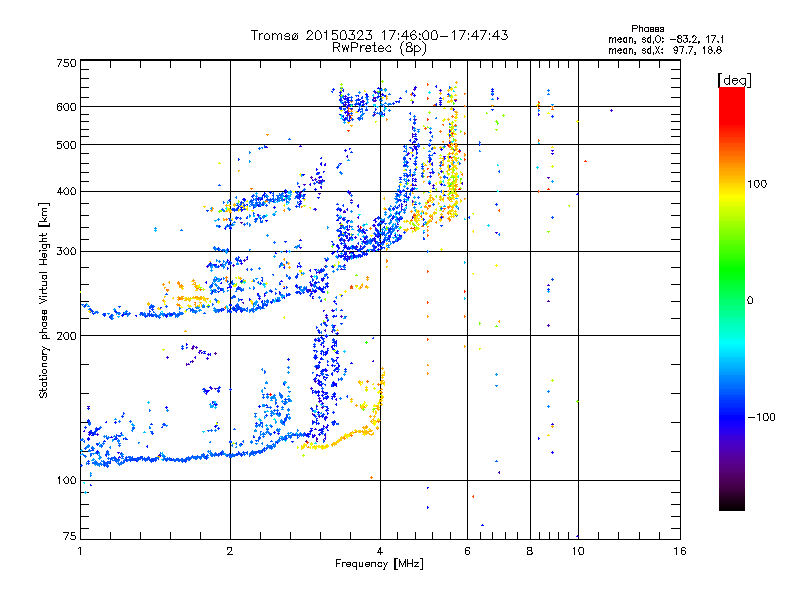This screenshot has height=600, width=800.
Task: Click the colorbar tick label '100'
Action: 757,184
